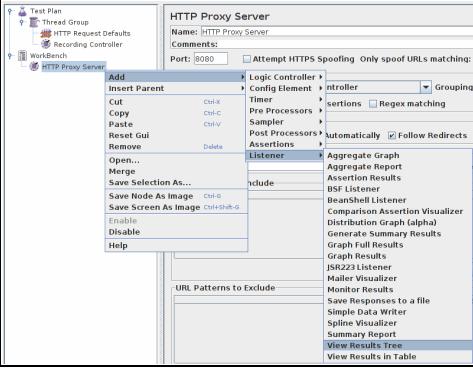This screenshot has width=473, height=369.
Task: Collapse the WorkBench tree node
Action: 10,55
